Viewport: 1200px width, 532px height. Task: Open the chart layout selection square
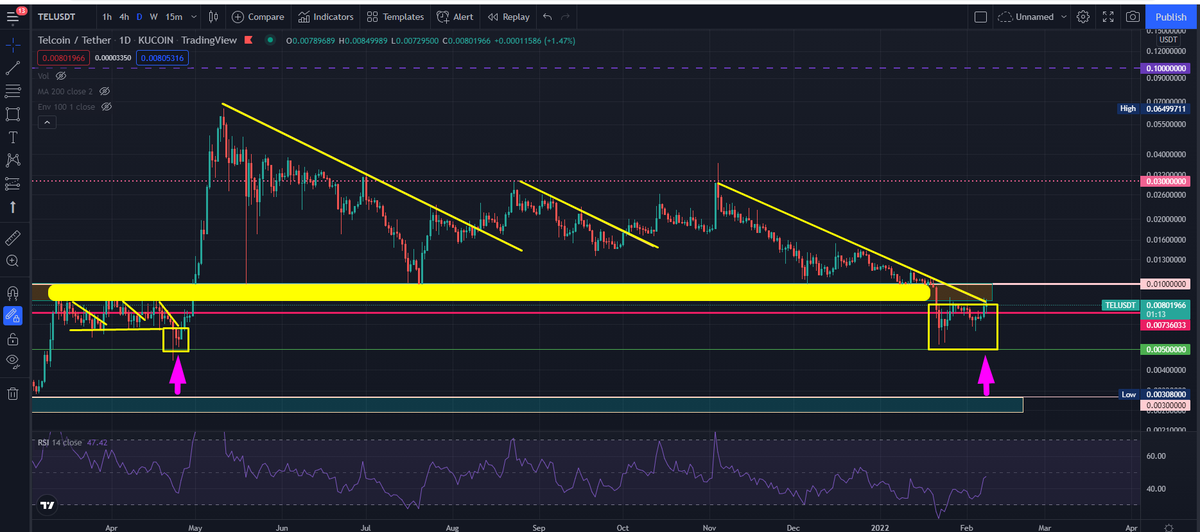981,17
